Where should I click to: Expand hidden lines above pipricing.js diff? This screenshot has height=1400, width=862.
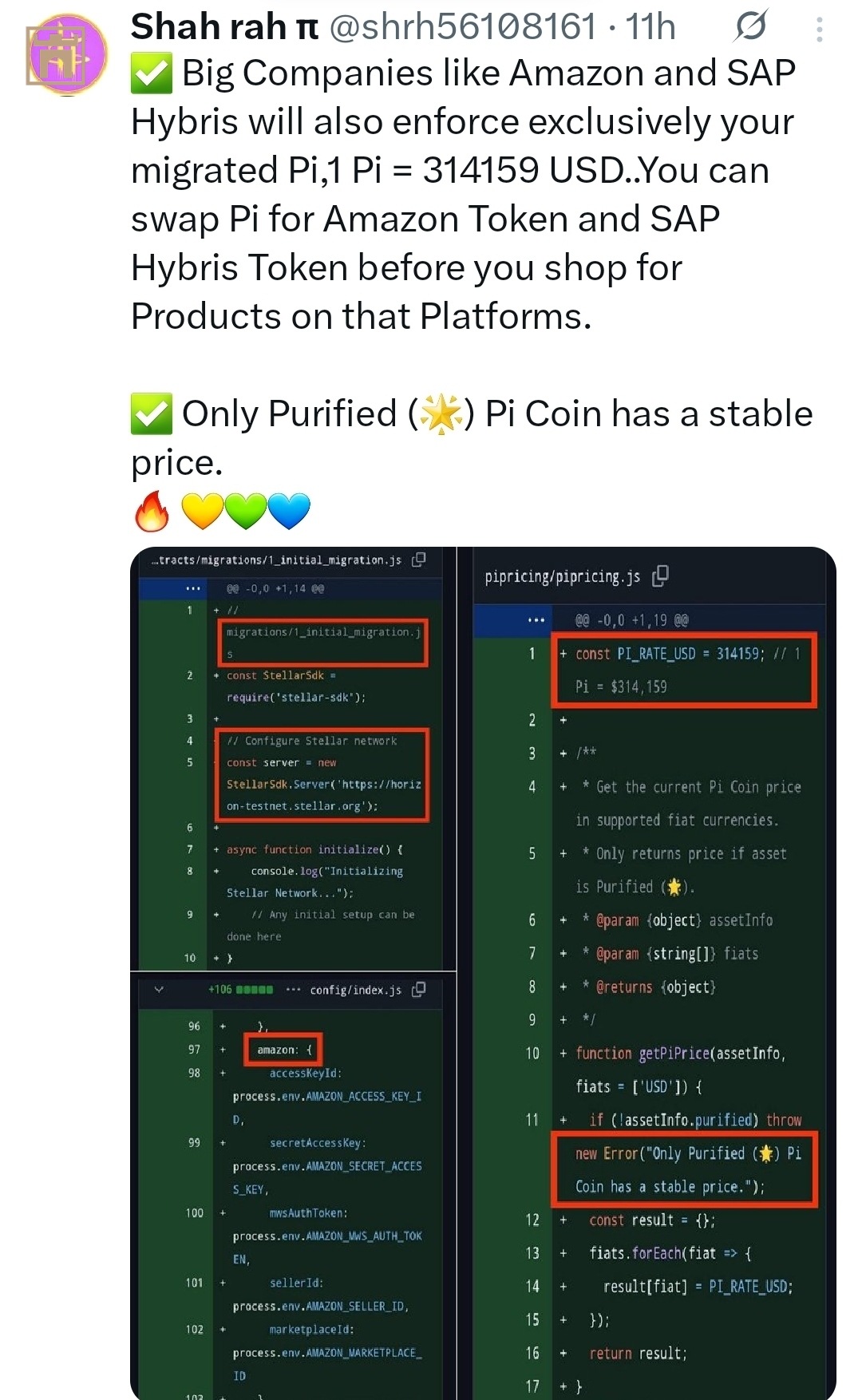(536, 619)
